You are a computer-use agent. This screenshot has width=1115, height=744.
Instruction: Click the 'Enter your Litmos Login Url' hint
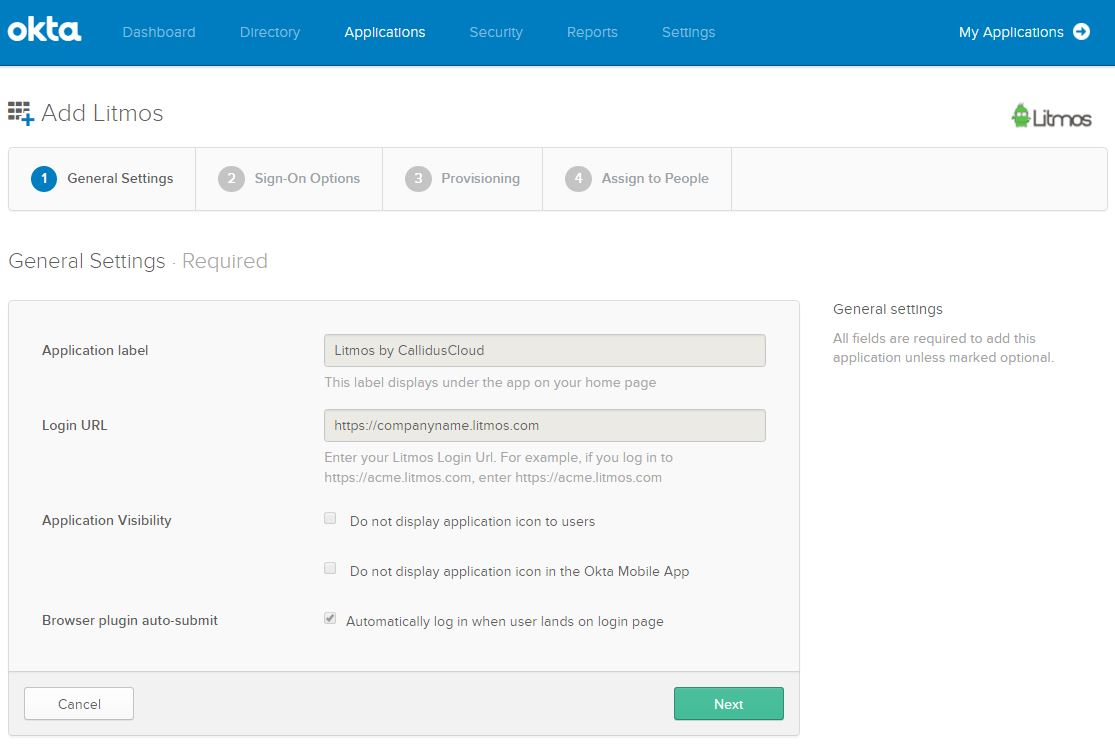pyautogui.click(x=498, y=467)
